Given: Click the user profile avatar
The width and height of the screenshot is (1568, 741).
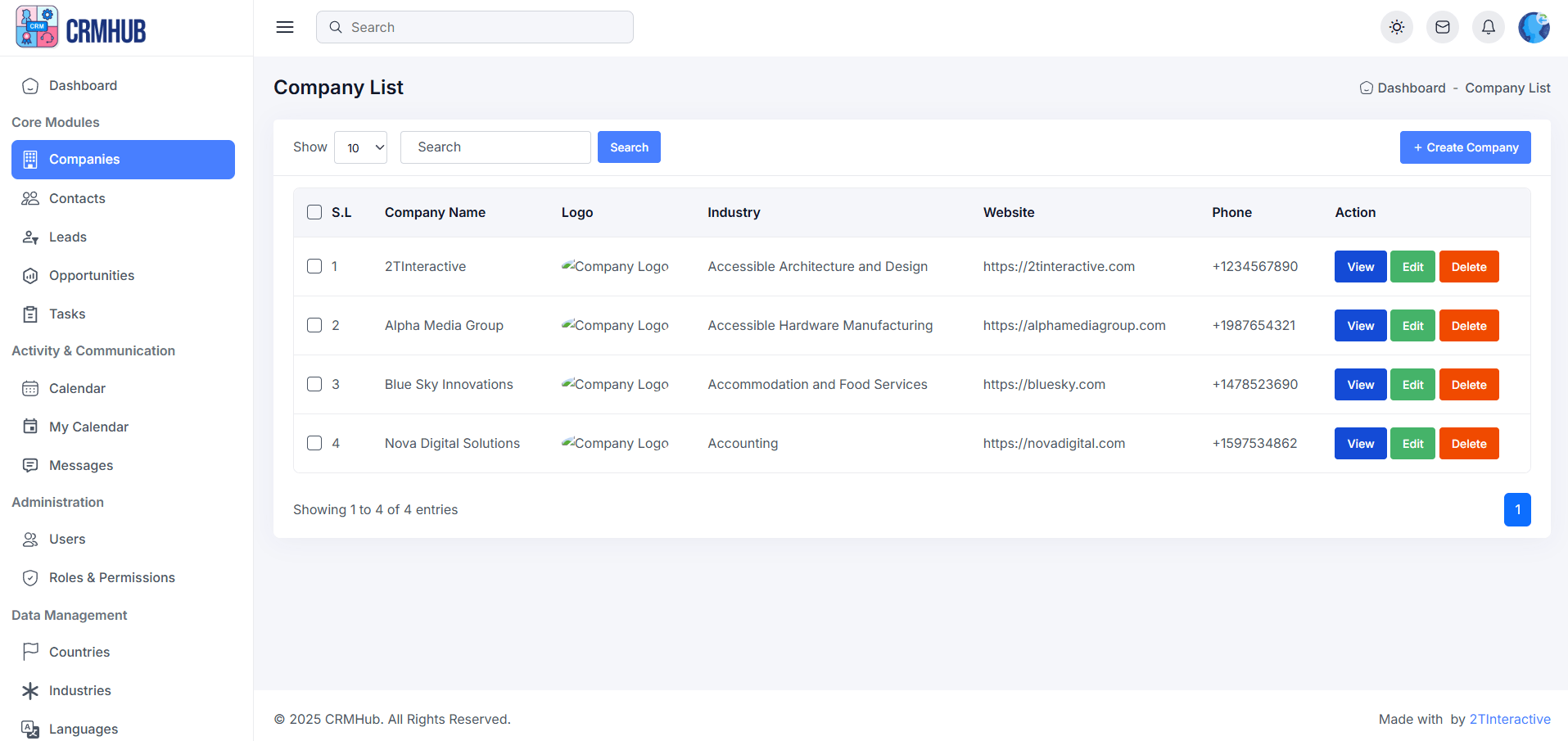Looking at the screenshot, I should (1534, 27).
